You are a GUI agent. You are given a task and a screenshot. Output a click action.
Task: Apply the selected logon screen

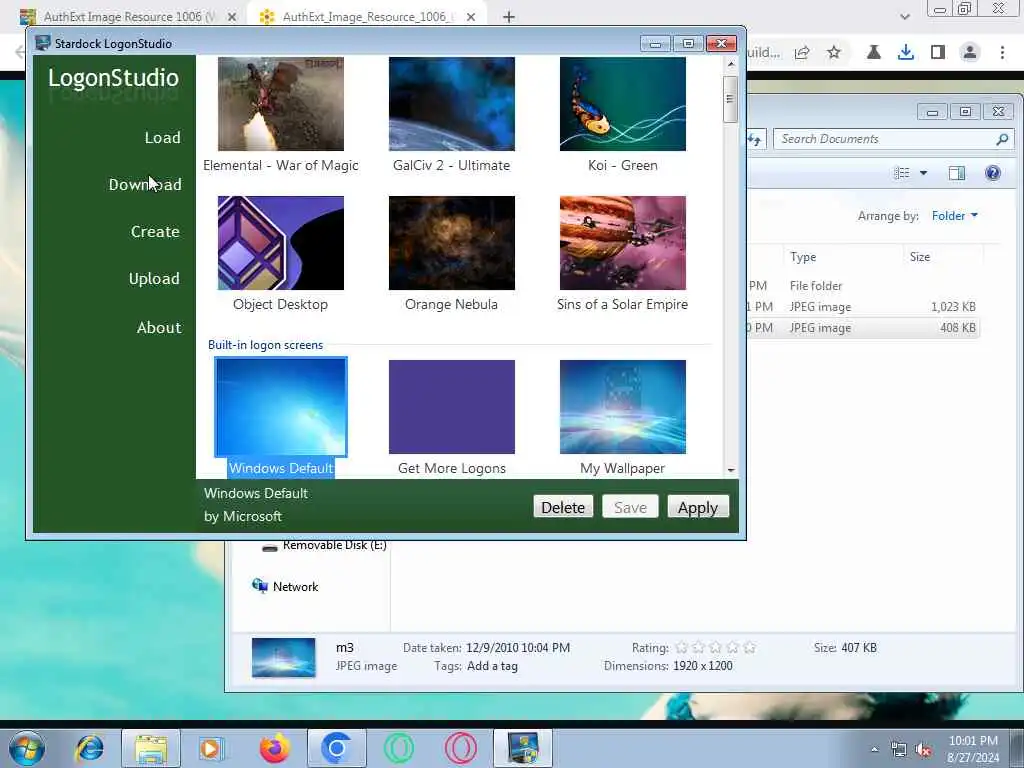coord(697,507)
